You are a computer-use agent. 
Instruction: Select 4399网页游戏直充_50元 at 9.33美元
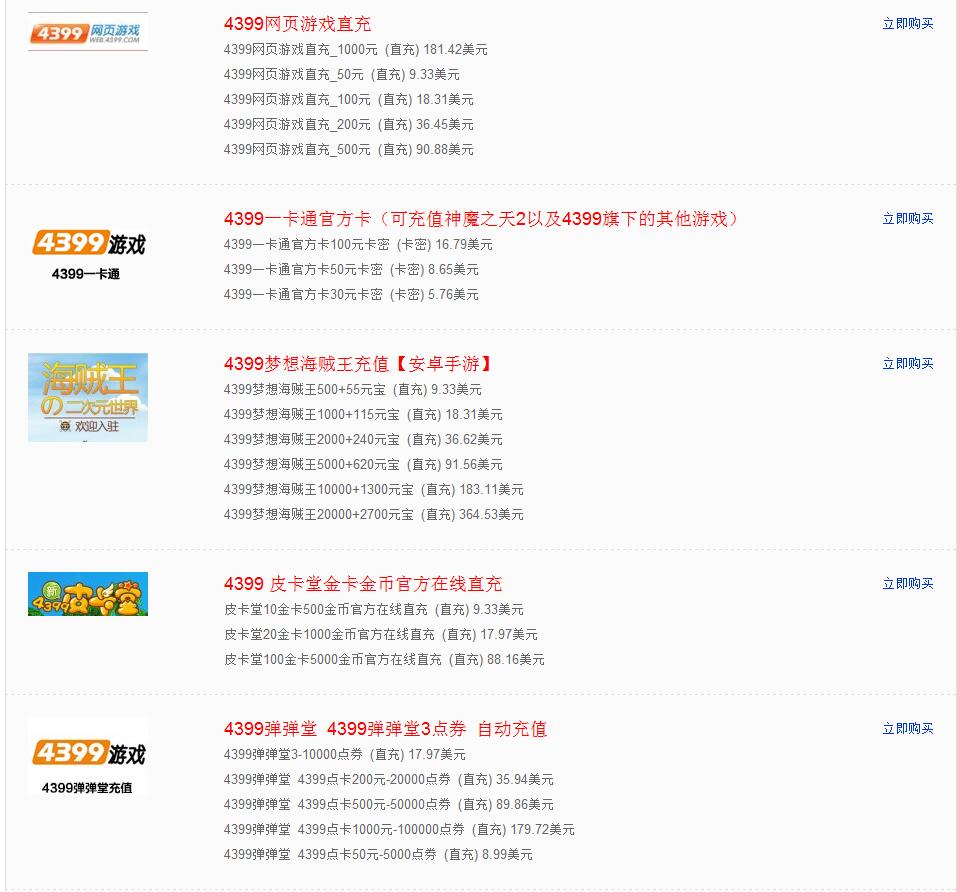(x=342, y=74)
